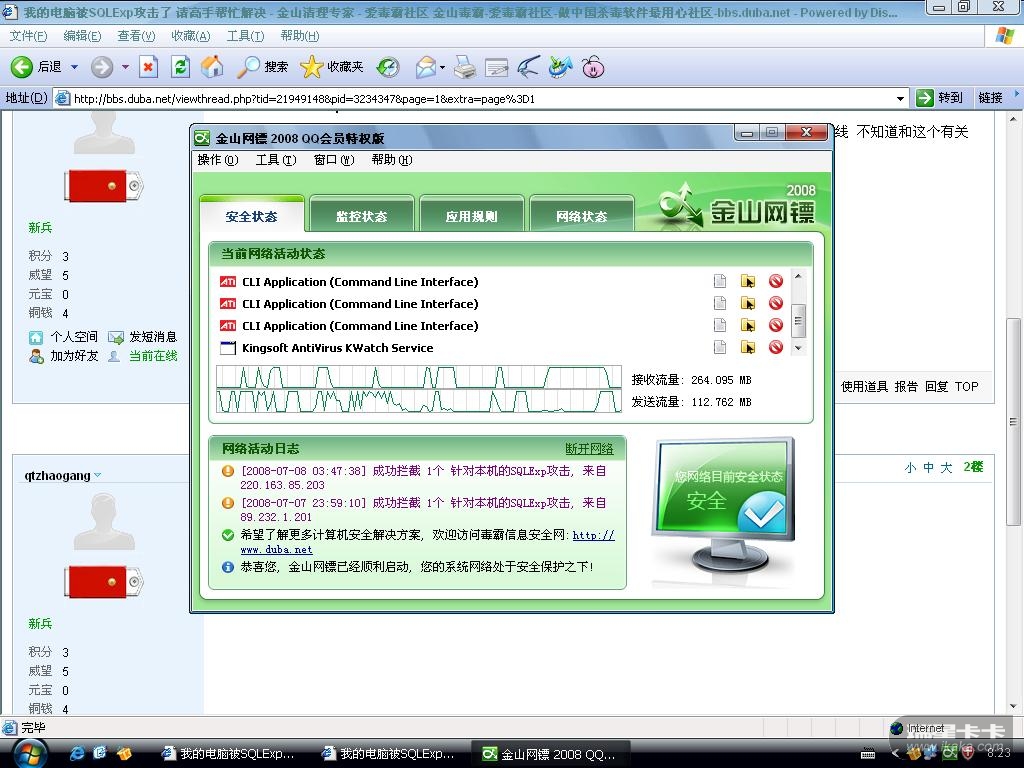Image resolution: width=1024 pixels, height=768 pixels.
Task: Click activity list scroll-up arrow
Action: [x=798, y=276]
